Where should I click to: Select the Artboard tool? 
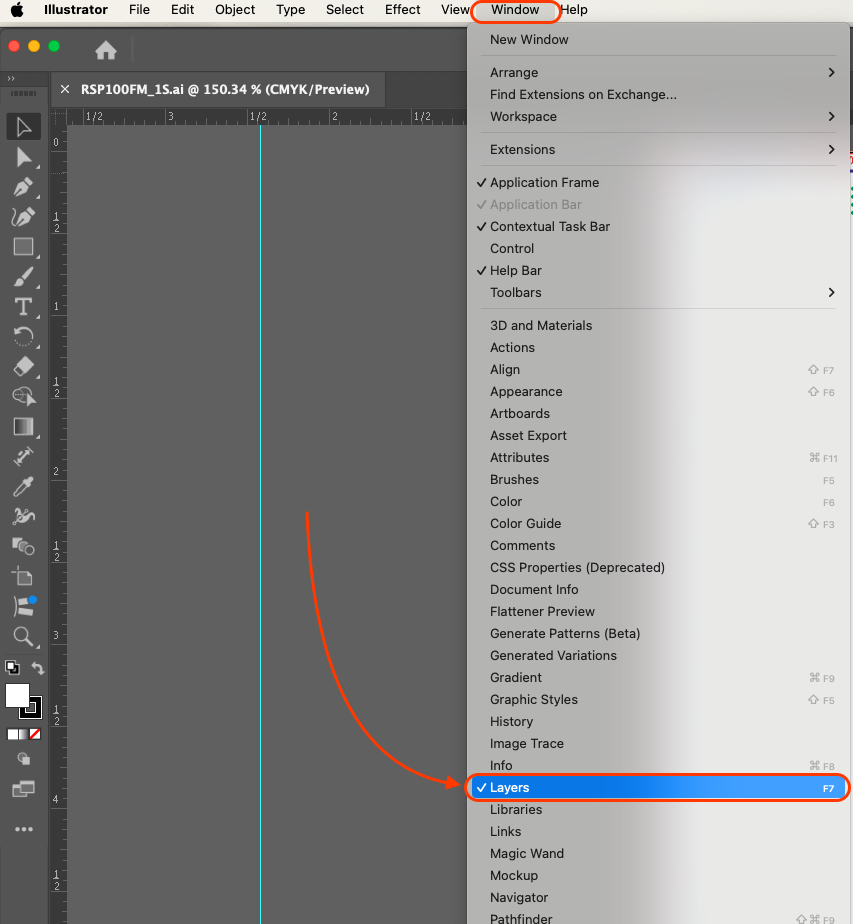(24, 576)
